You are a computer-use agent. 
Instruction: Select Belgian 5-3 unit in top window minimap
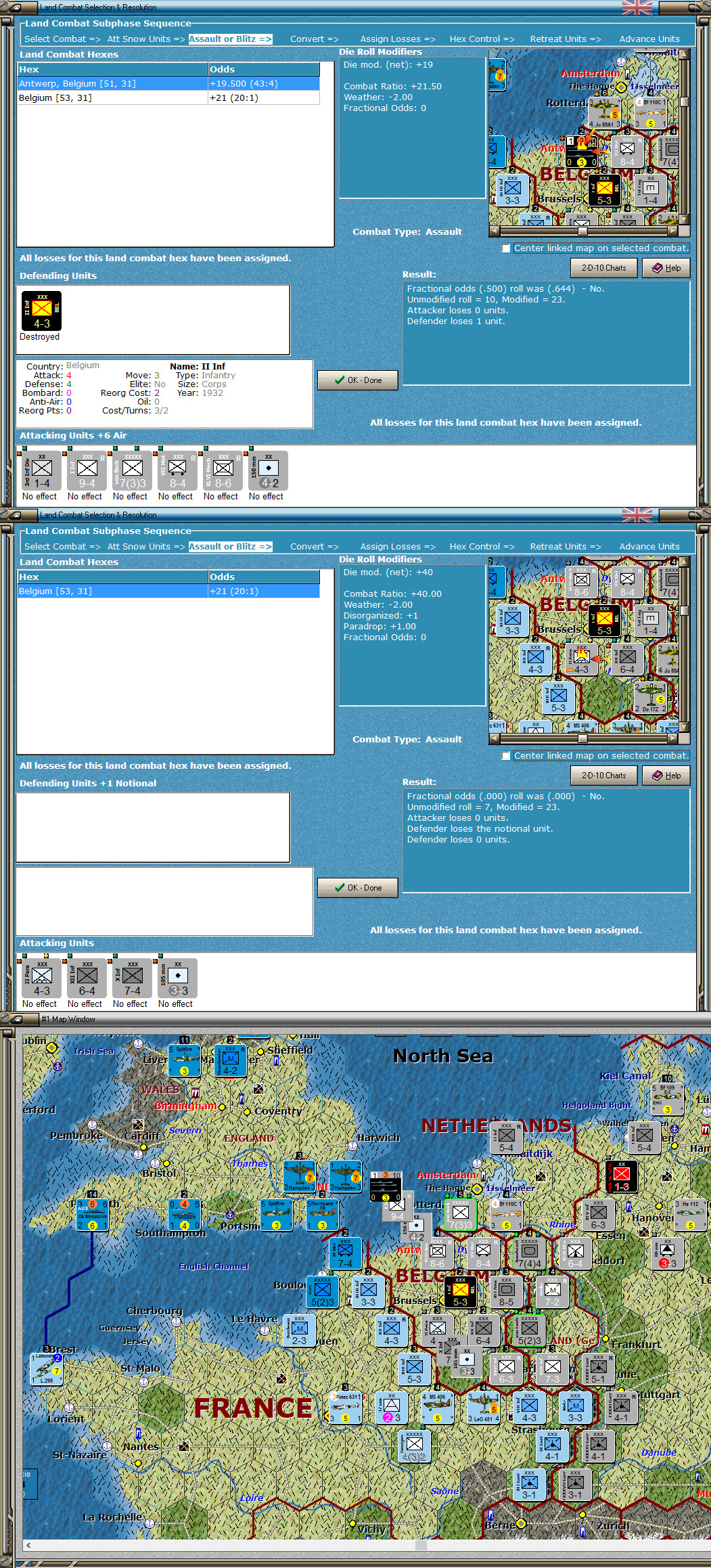(604, 190)
